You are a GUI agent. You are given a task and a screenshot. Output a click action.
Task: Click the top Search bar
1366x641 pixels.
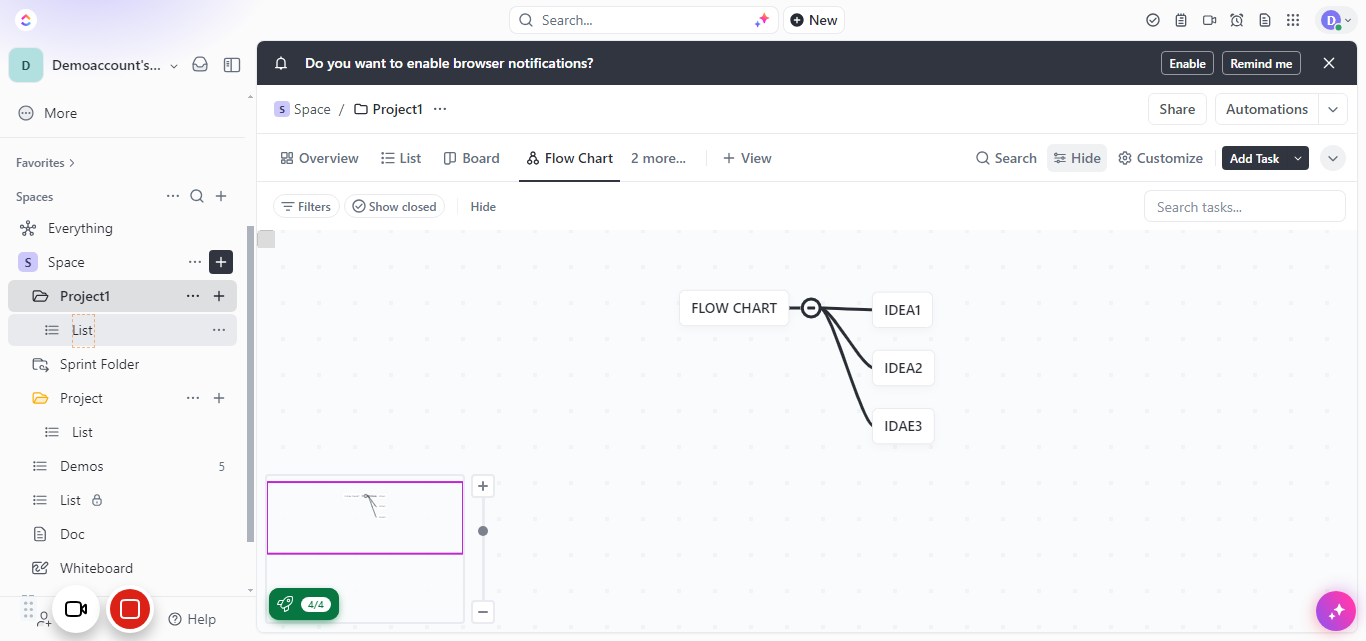coord(643,20)
